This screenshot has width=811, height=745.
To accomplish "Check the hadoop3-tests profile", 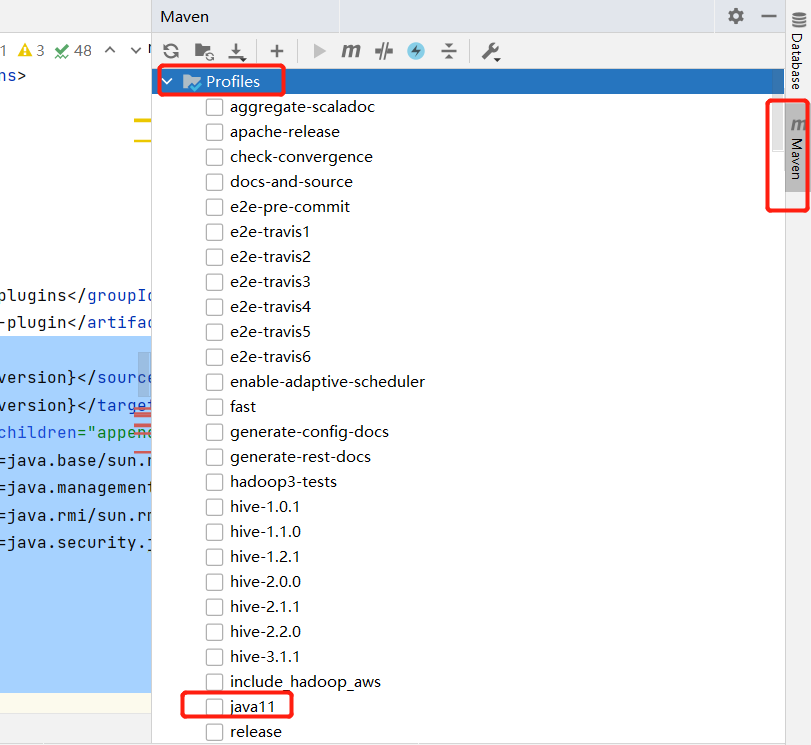I will (x=214, y=482).
